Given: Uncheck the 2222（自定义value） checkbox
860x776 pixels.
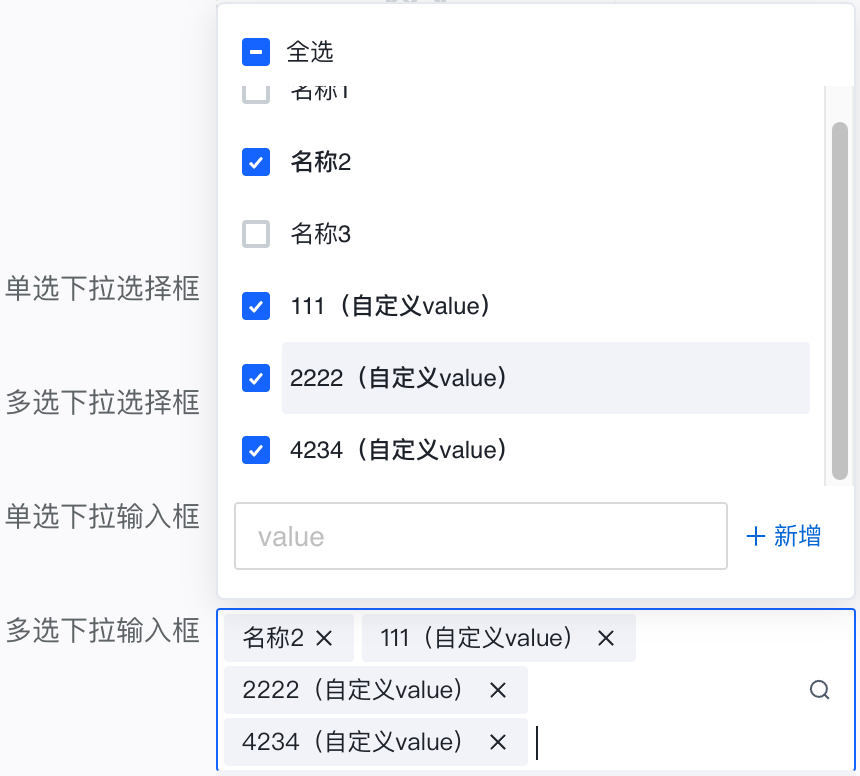Looking at the screenshot, I should tap(256, 378).
